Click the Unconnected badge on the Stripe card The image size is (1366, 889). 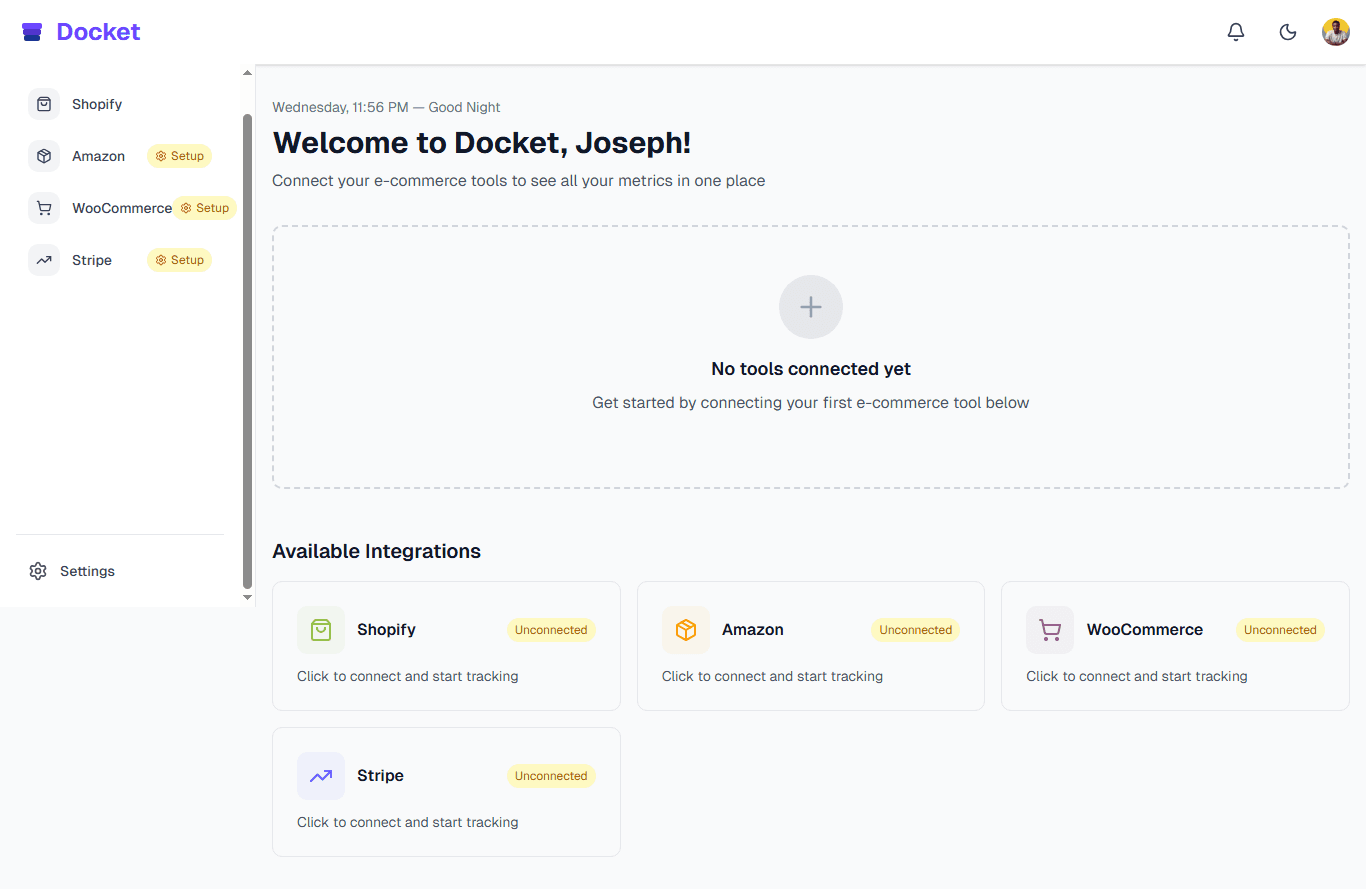tap(551, 775)
